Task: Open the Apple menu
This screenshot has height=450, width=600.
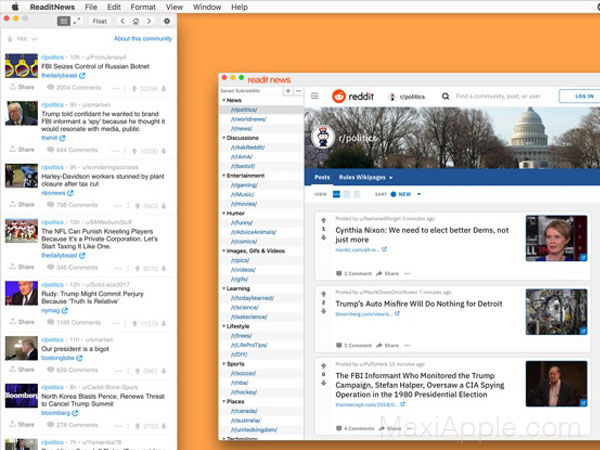Action: tap(15, 7)
